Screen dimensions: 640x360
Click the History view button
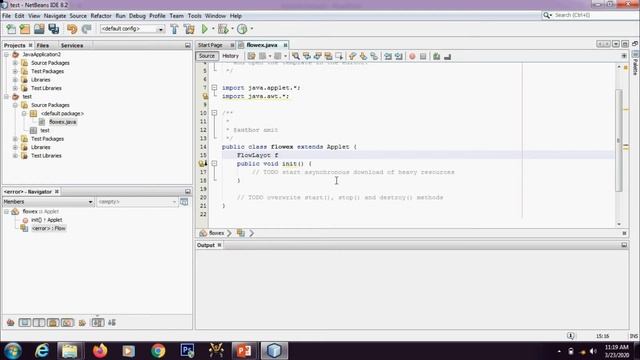click(231, 56)
